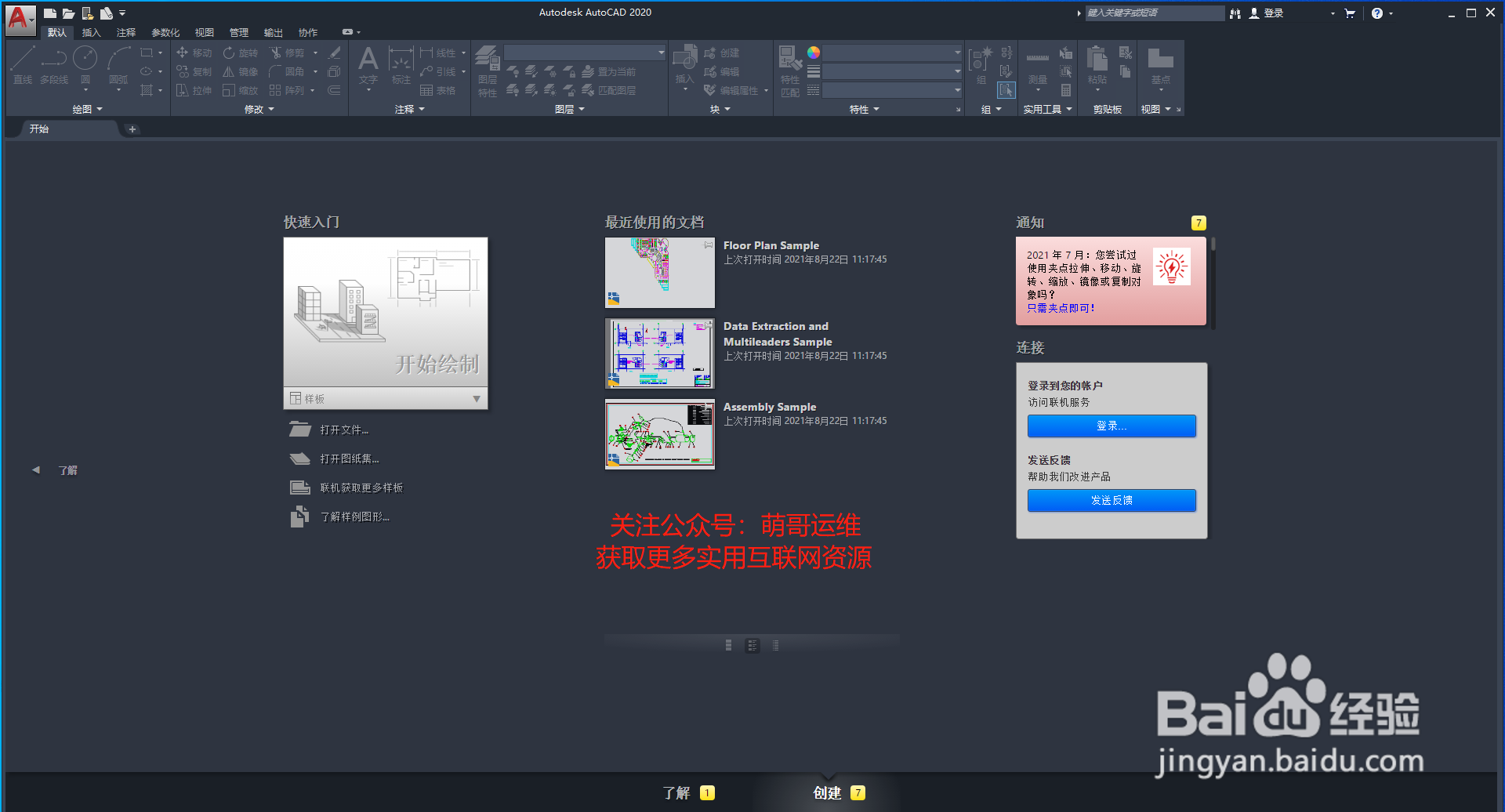Choose the Move (移动) tool

[x=194, y=53]
